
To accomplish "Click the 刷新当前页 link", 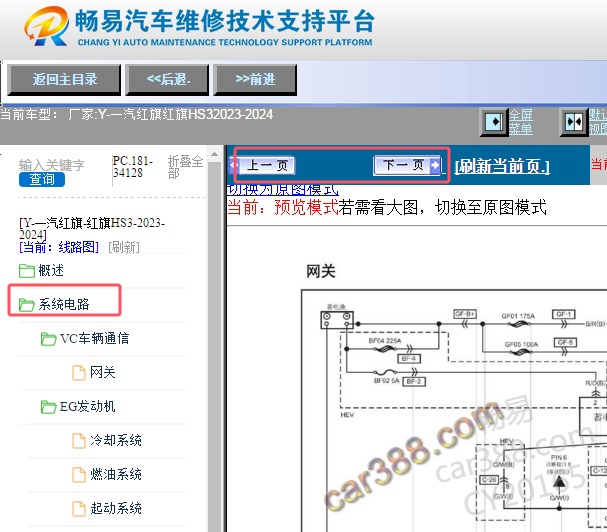I will (x=502, y=166).
